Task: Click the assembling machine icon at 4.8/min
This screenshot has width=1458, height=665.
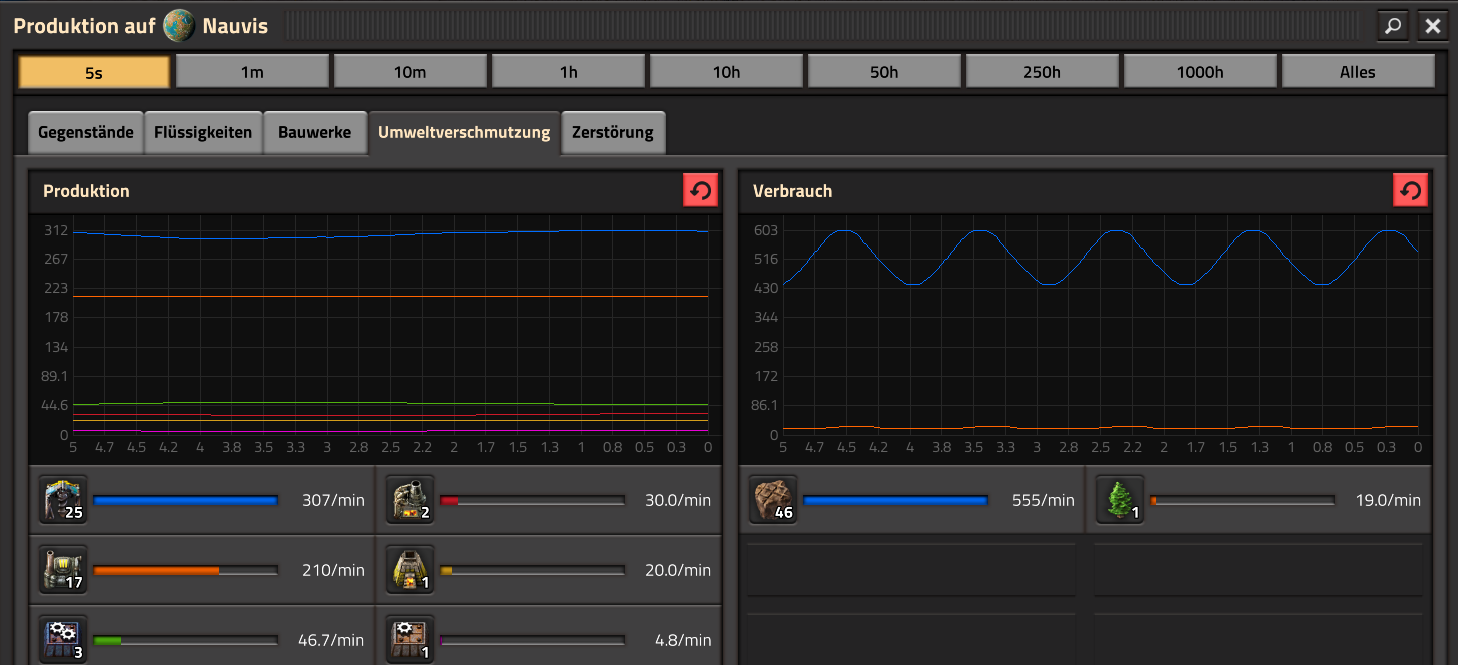Action: [410, 639]
